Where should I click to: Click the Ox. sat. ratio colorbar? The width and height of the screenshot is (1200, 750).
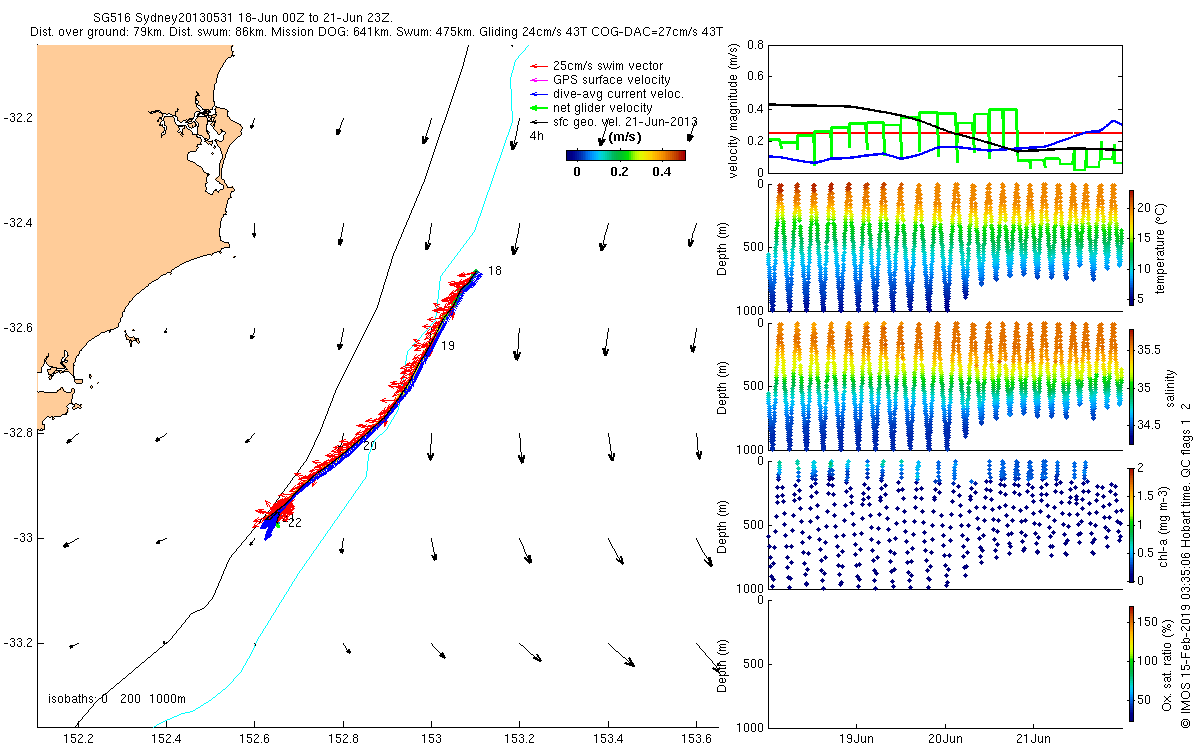click(x=1130, y=662)
